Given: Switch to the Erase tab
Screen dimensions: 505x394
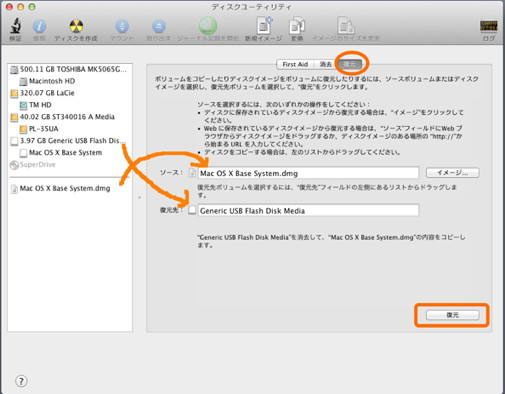Looking at the screenshot, I should [x=326, y=64].
